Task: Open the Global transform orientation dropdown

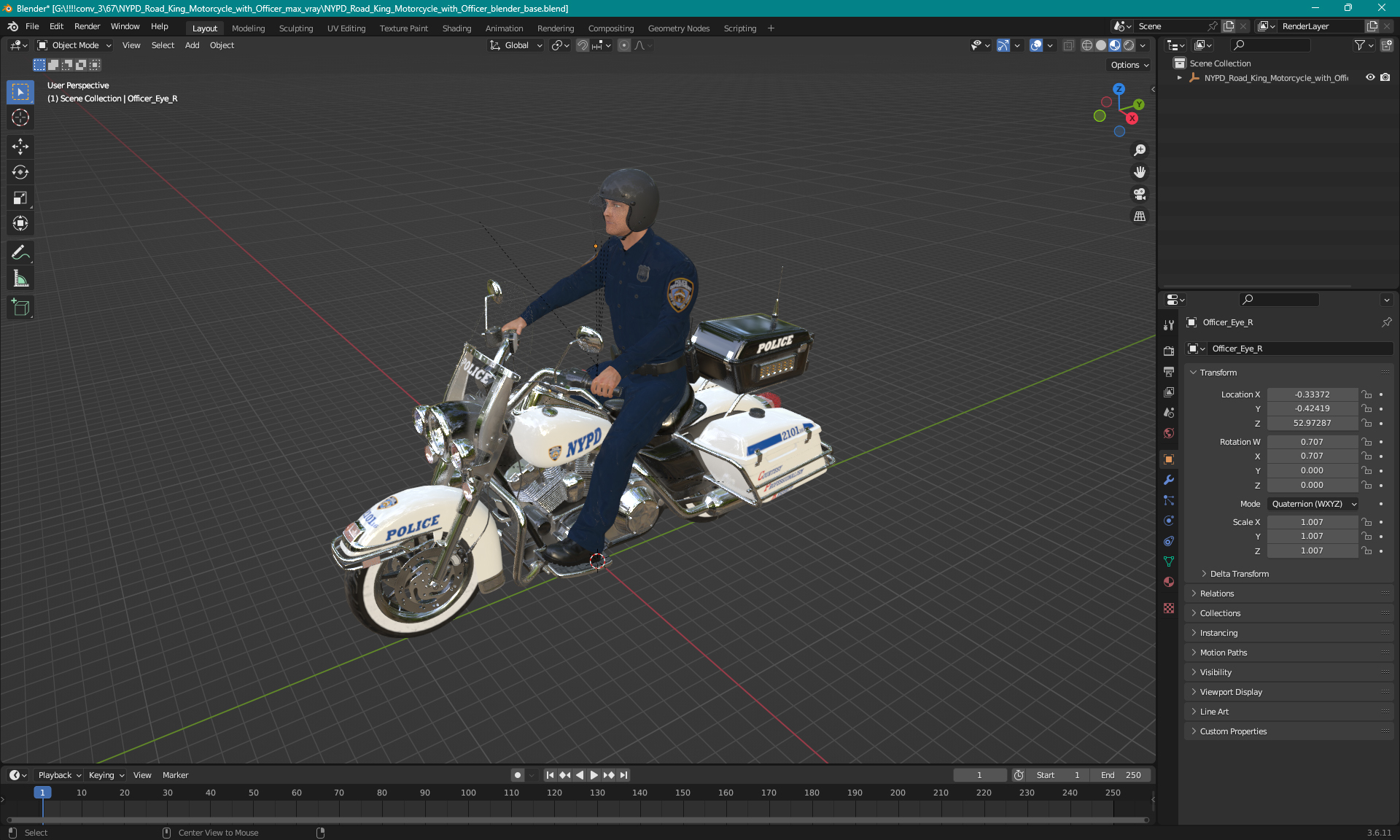Action: [x=516, y=45]
